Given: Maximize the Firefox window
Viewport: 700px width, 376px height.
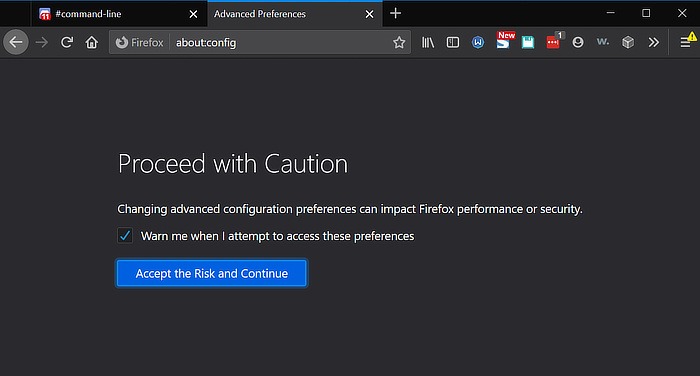Looking at the screenshot, I should [646, 13].
